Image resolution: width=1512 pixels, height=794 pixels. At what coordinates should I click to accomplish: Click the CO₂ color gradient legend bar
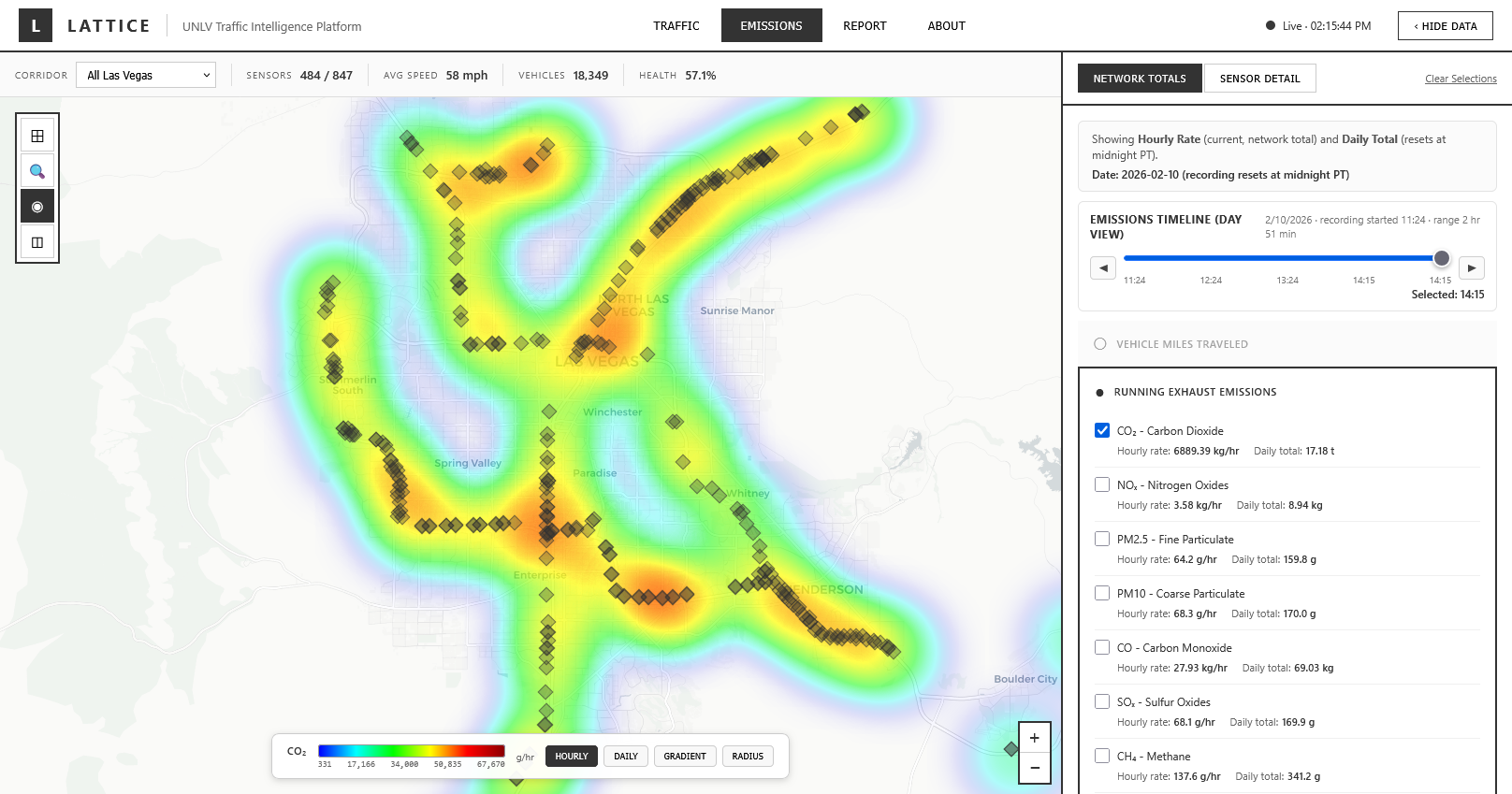tap(411, 750)
